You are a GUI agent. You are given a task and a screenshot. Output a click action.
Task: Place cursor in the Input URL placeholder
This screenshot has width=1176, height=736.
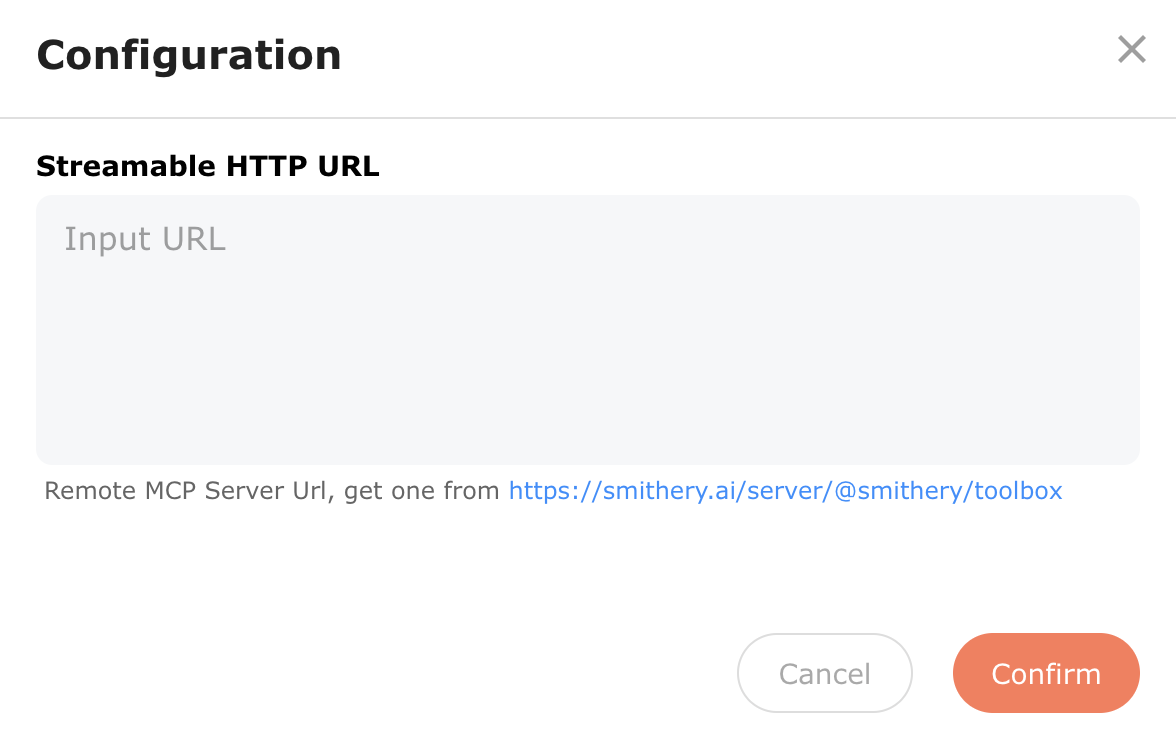point(146,239)
